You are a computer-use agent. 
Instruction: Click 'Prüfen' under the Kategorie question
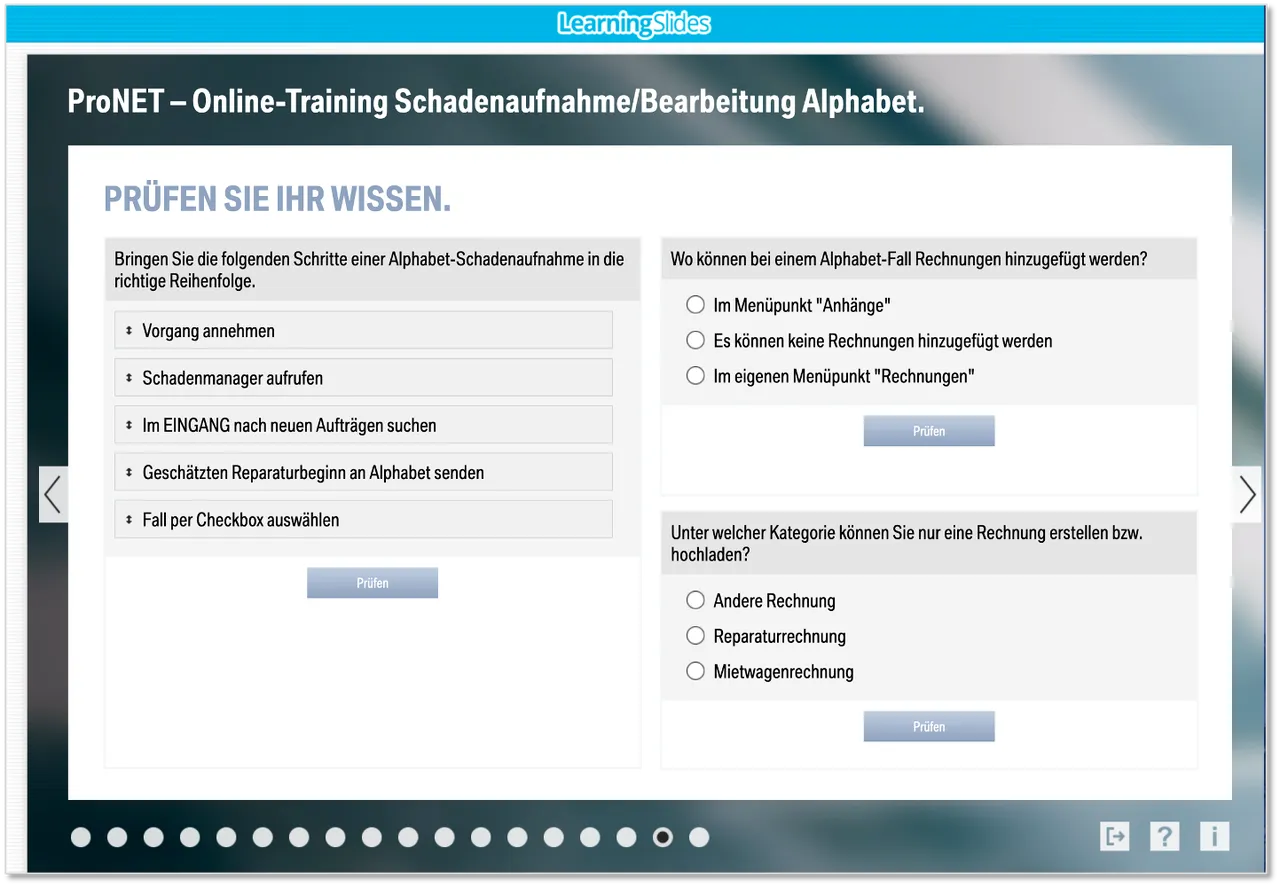pos(929,727)
